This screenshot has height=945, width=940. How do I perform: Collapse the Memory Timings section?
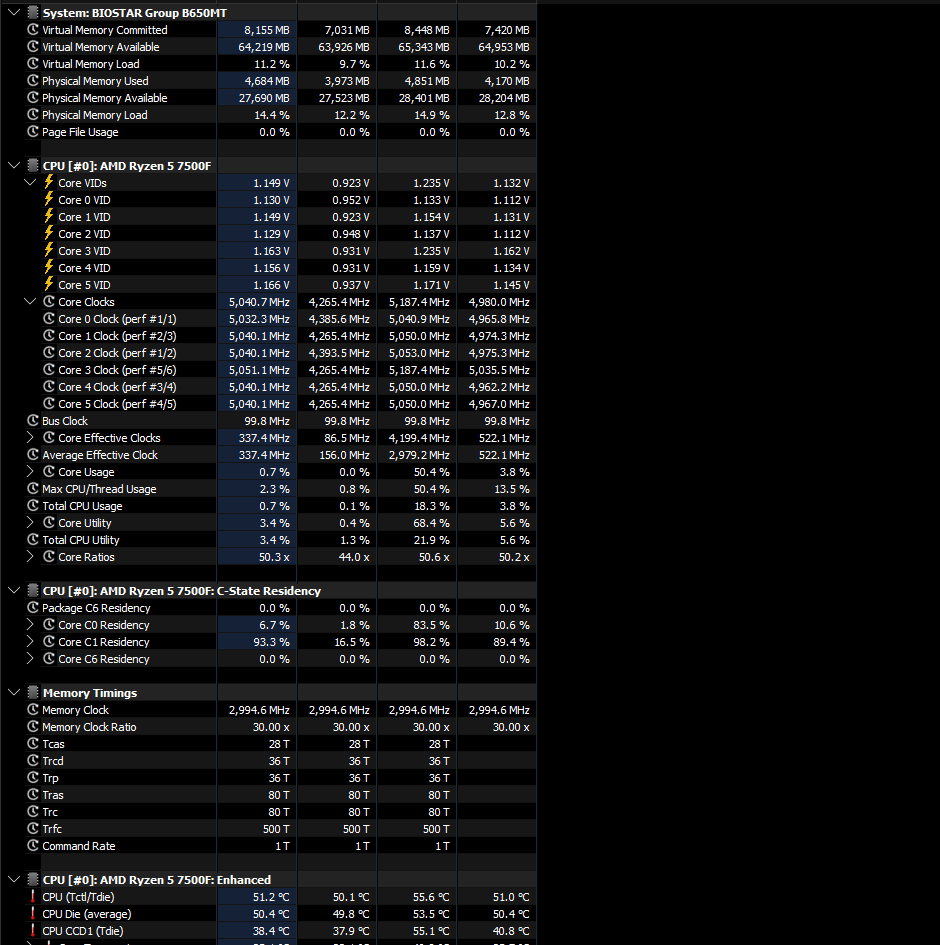point(14,692)
